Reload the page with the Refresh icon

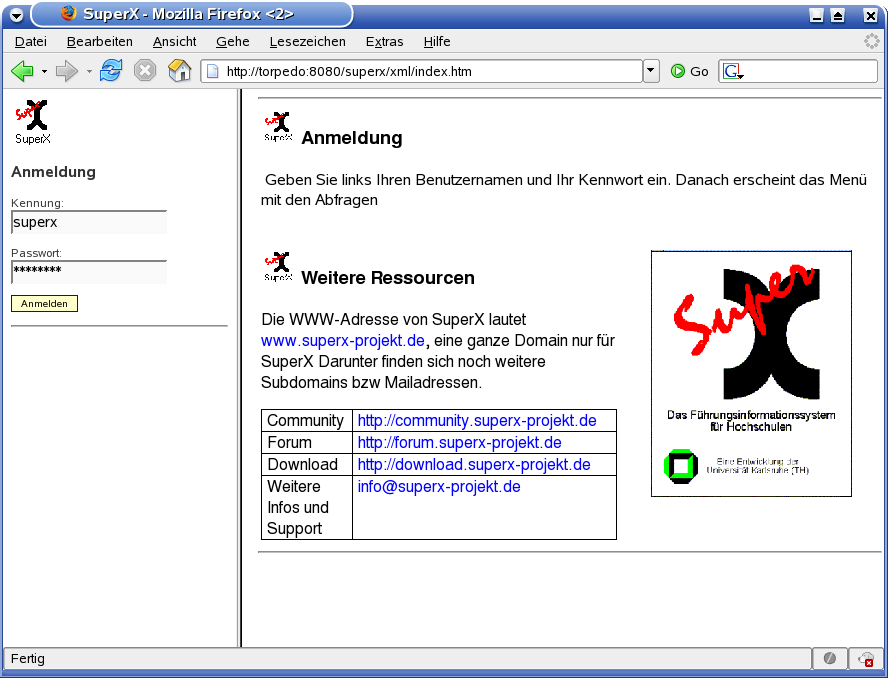tap(111, 71)
